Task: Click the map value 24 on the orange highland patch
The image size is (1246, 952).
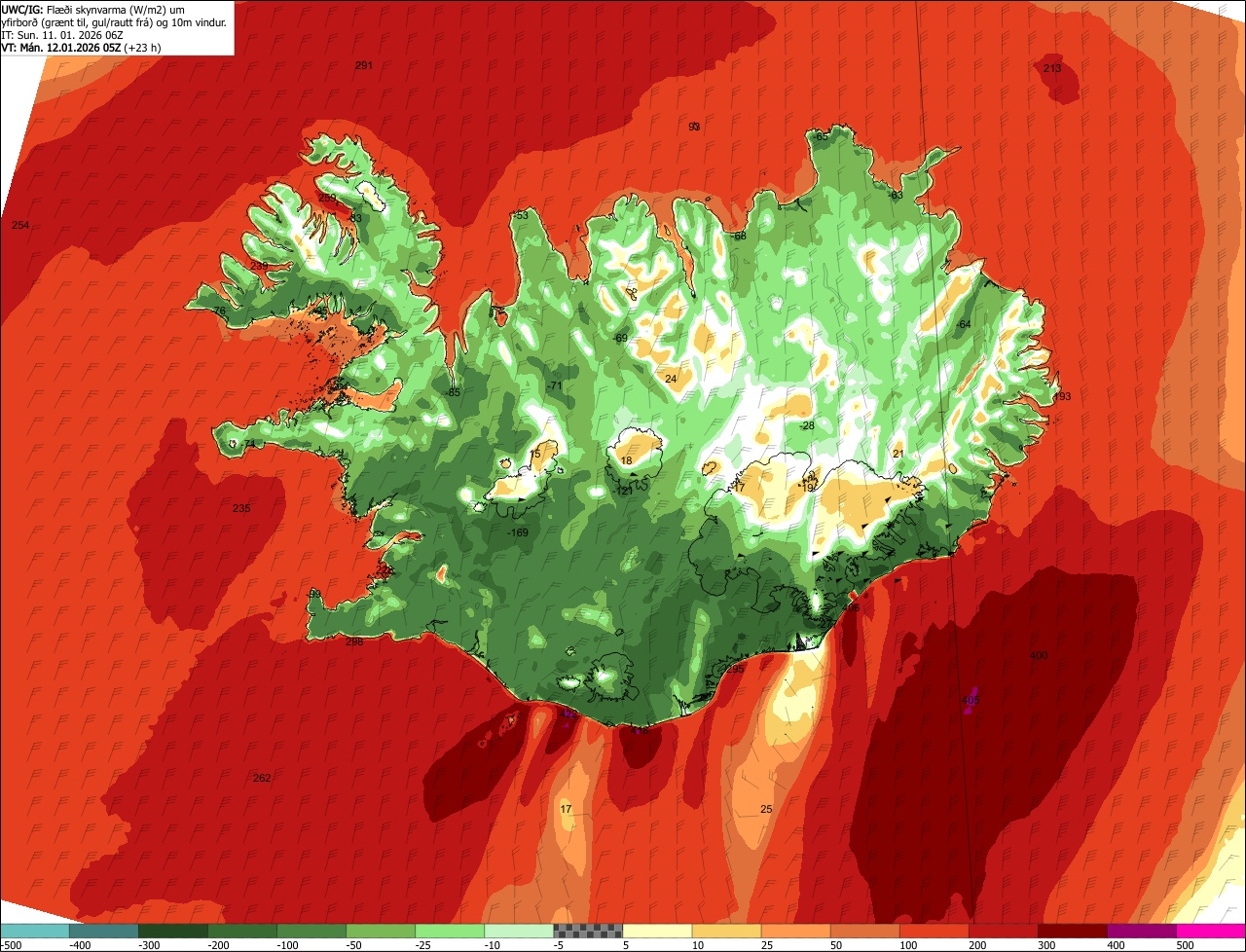Action: pyautogui.click(x=671, y=379)
